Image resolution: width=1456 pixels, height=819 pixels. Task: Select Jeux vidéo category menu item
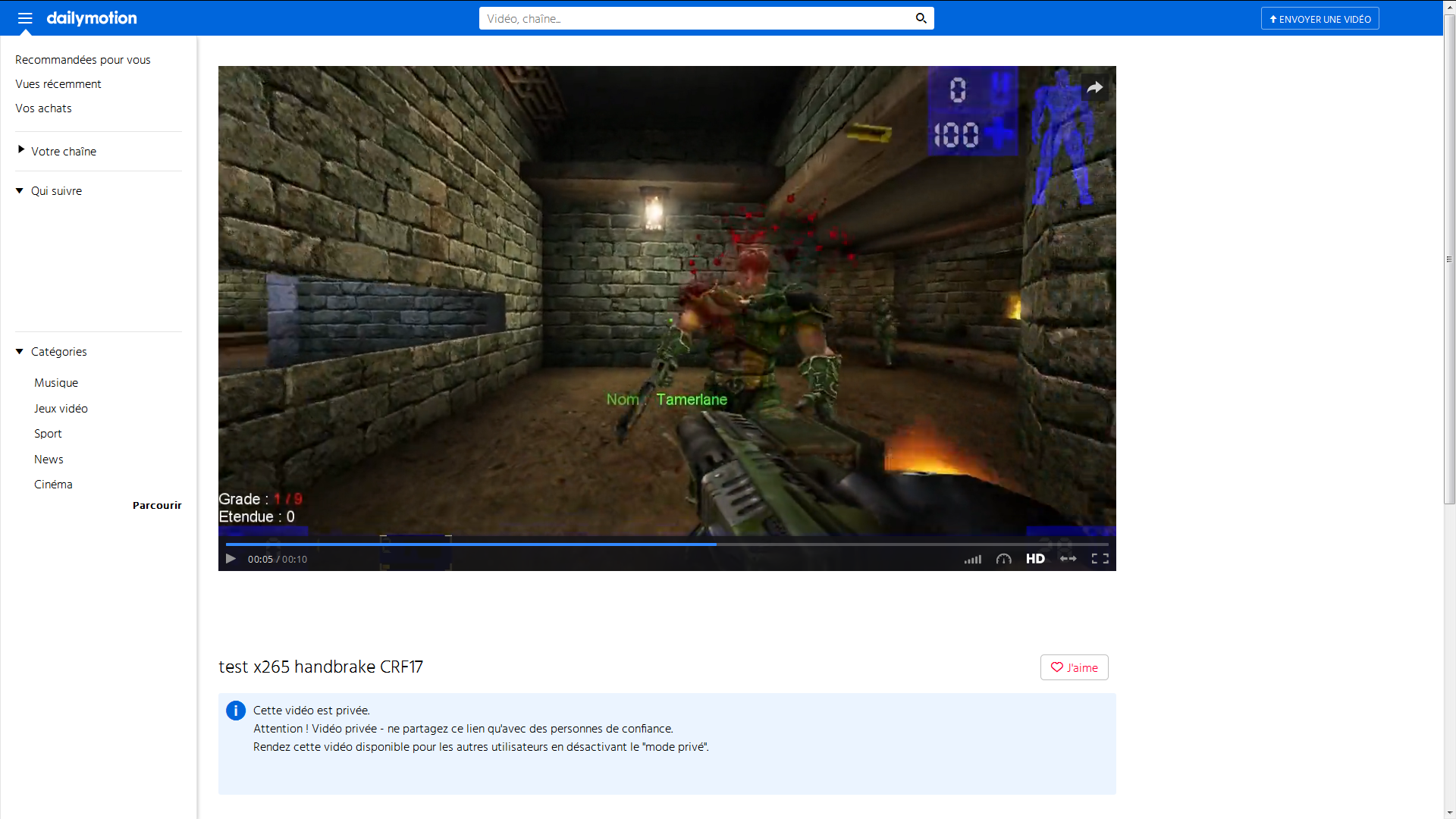pos(61,407)
